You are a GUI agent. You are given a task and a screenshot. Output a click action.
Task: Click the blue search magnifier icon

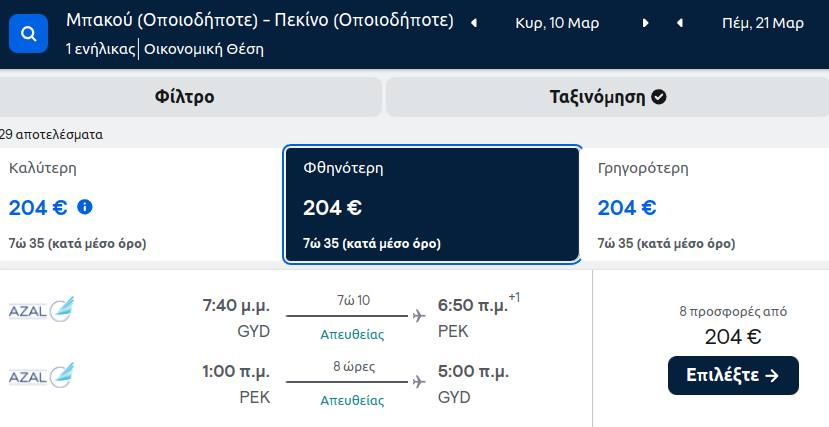[x=29, y=34]
